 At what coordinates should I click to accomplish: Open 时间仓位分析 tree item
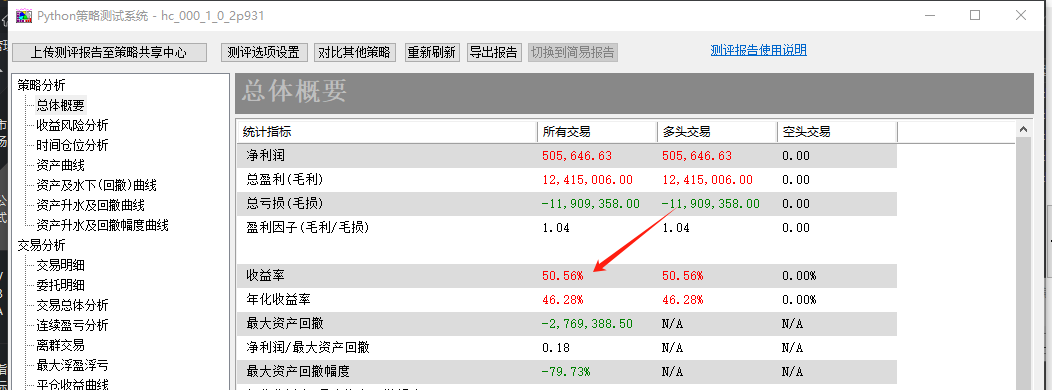[x=72, y=146]
